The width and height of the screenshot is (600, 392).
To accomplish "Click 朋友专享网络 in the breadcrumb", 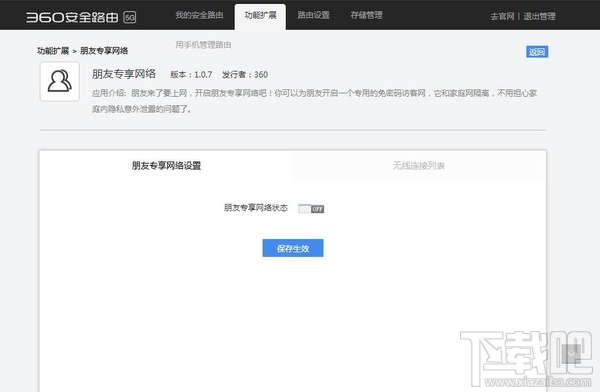I will (104, 51).
